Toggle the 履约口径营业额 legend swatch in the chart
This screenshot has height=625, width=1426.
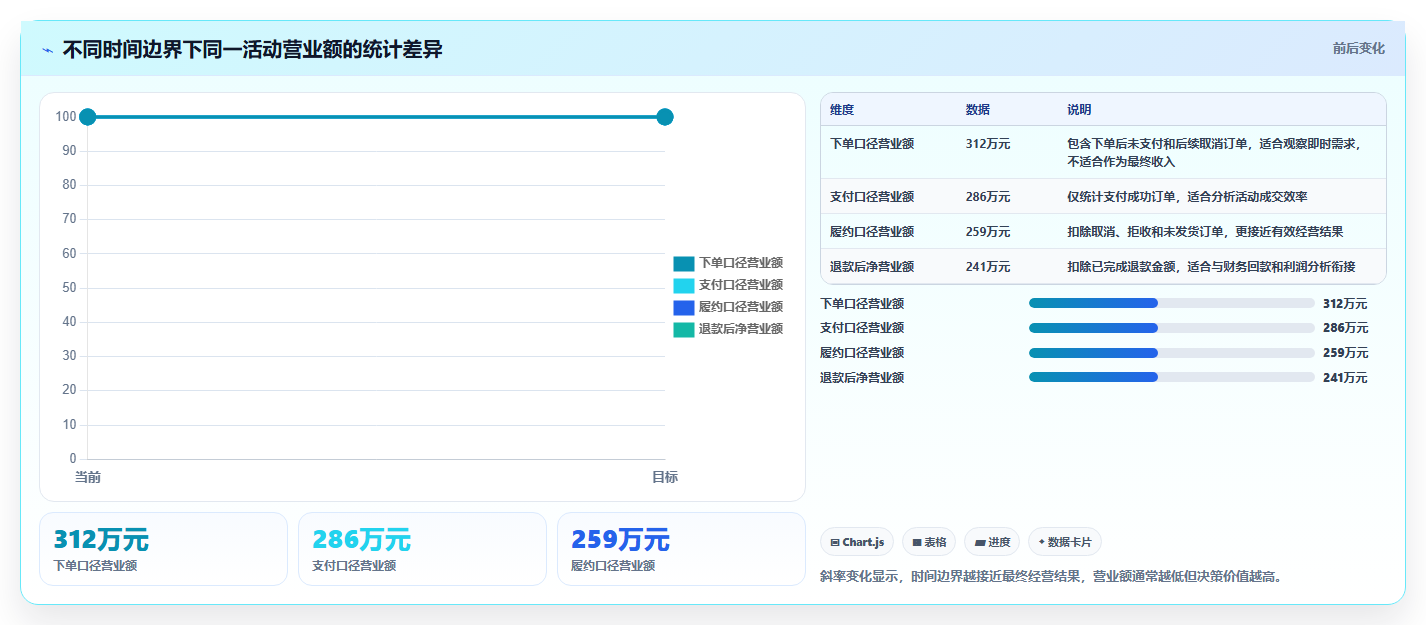click(x=683, y=307)
